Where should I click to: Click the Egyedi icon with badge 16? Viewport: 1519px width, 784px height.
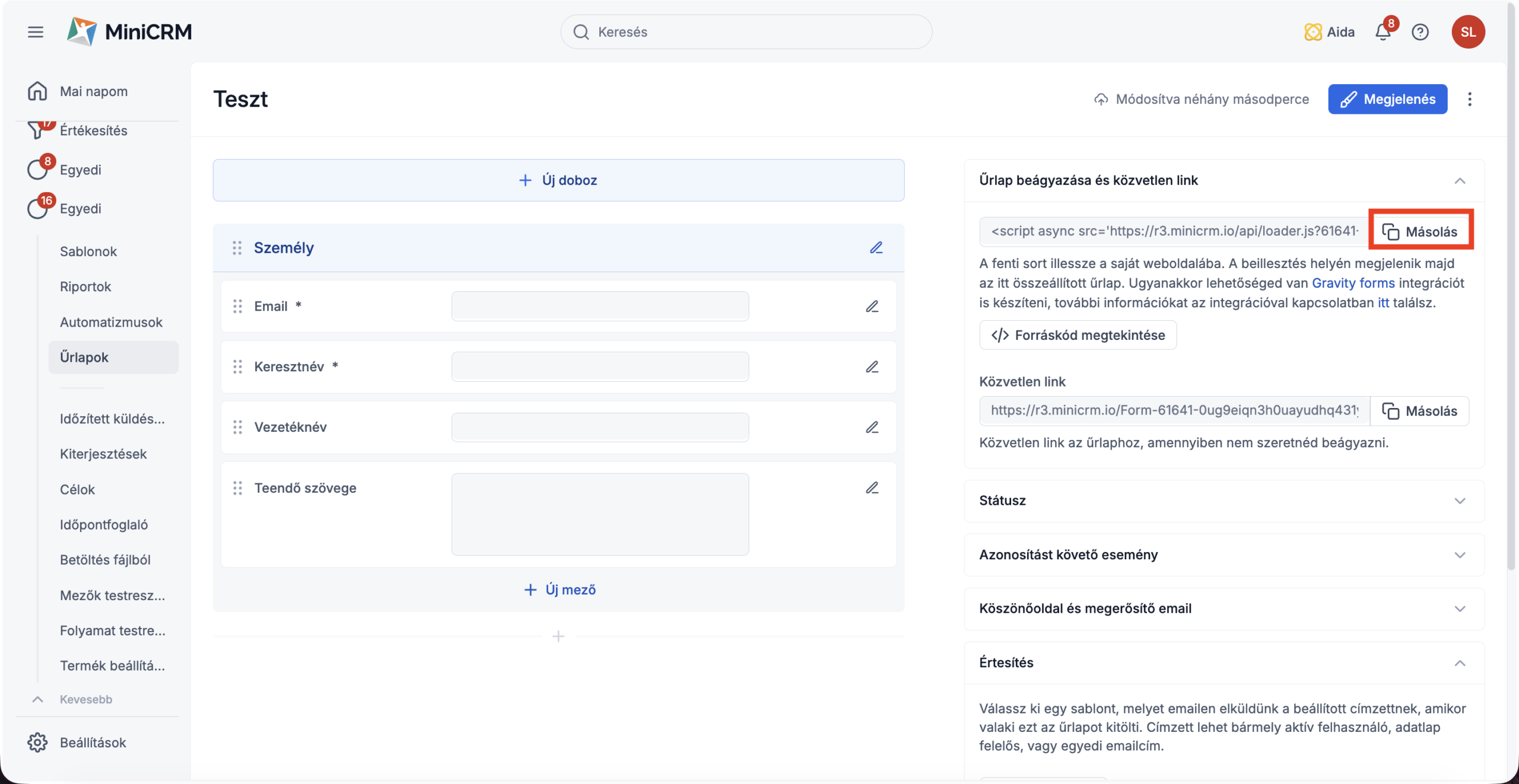click(x=38, y=208)
